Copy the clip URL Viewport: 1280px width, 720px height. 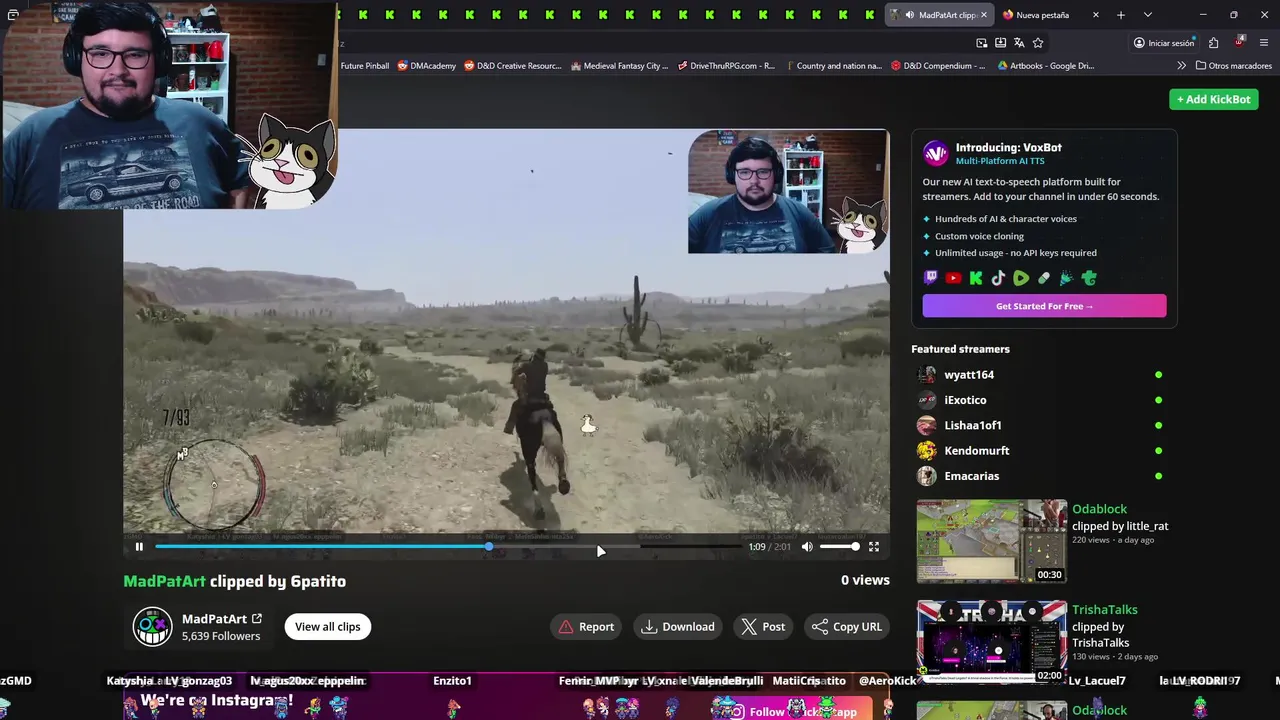coord(847,627)
